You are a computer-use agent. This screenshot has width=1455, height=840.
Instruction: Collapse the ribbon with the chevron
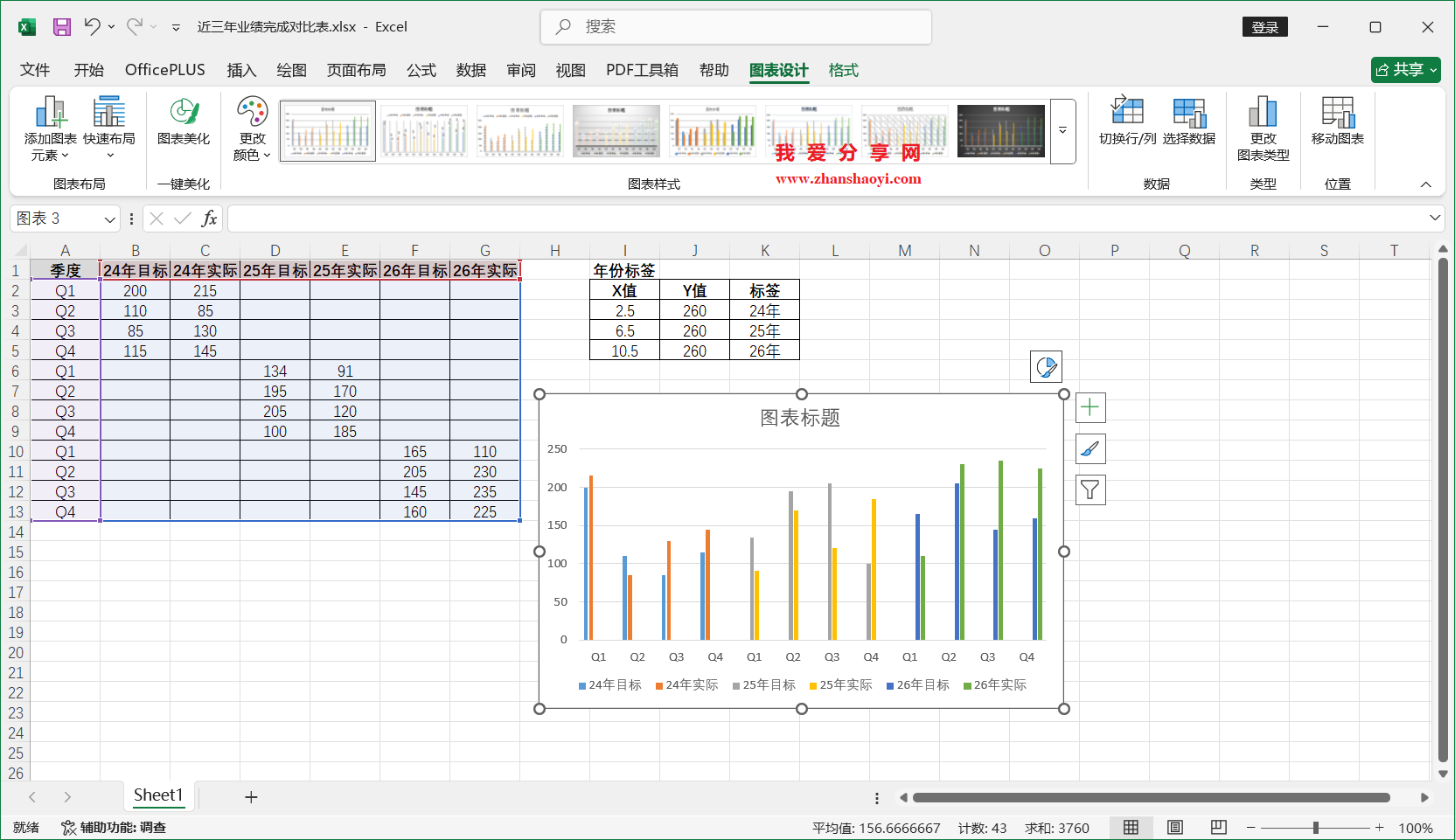coord(1426,184)
